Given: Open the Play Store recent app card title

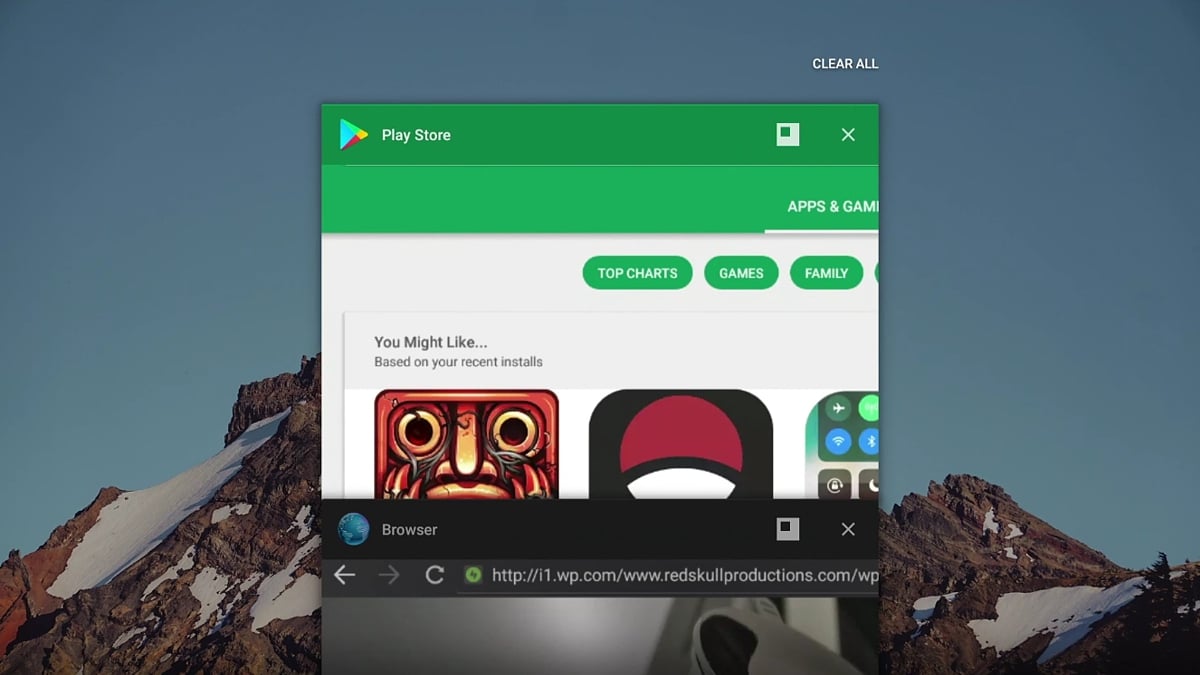Looking at the screenshot, I should coord(416,135).
